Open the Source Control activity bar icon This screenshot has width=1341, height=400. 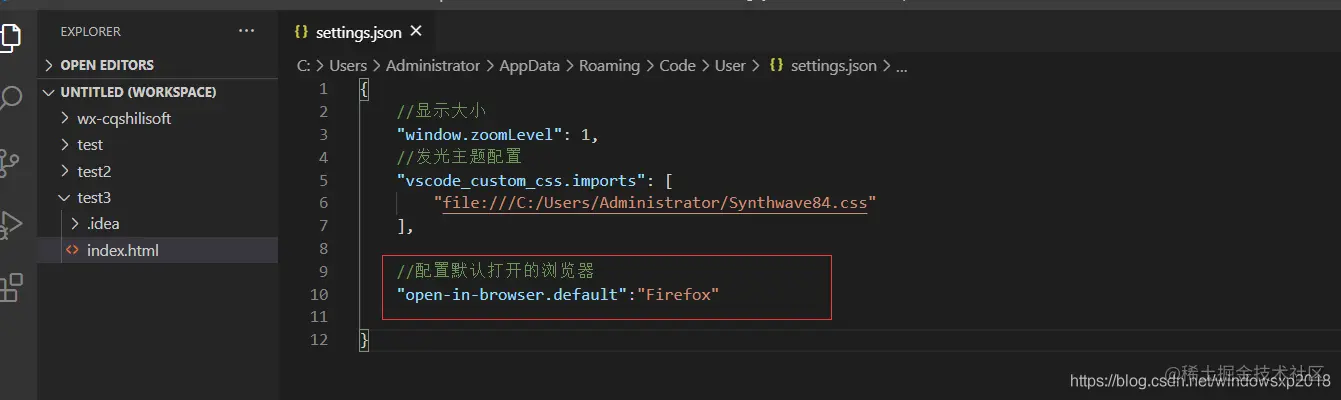[x=9, y=162]
